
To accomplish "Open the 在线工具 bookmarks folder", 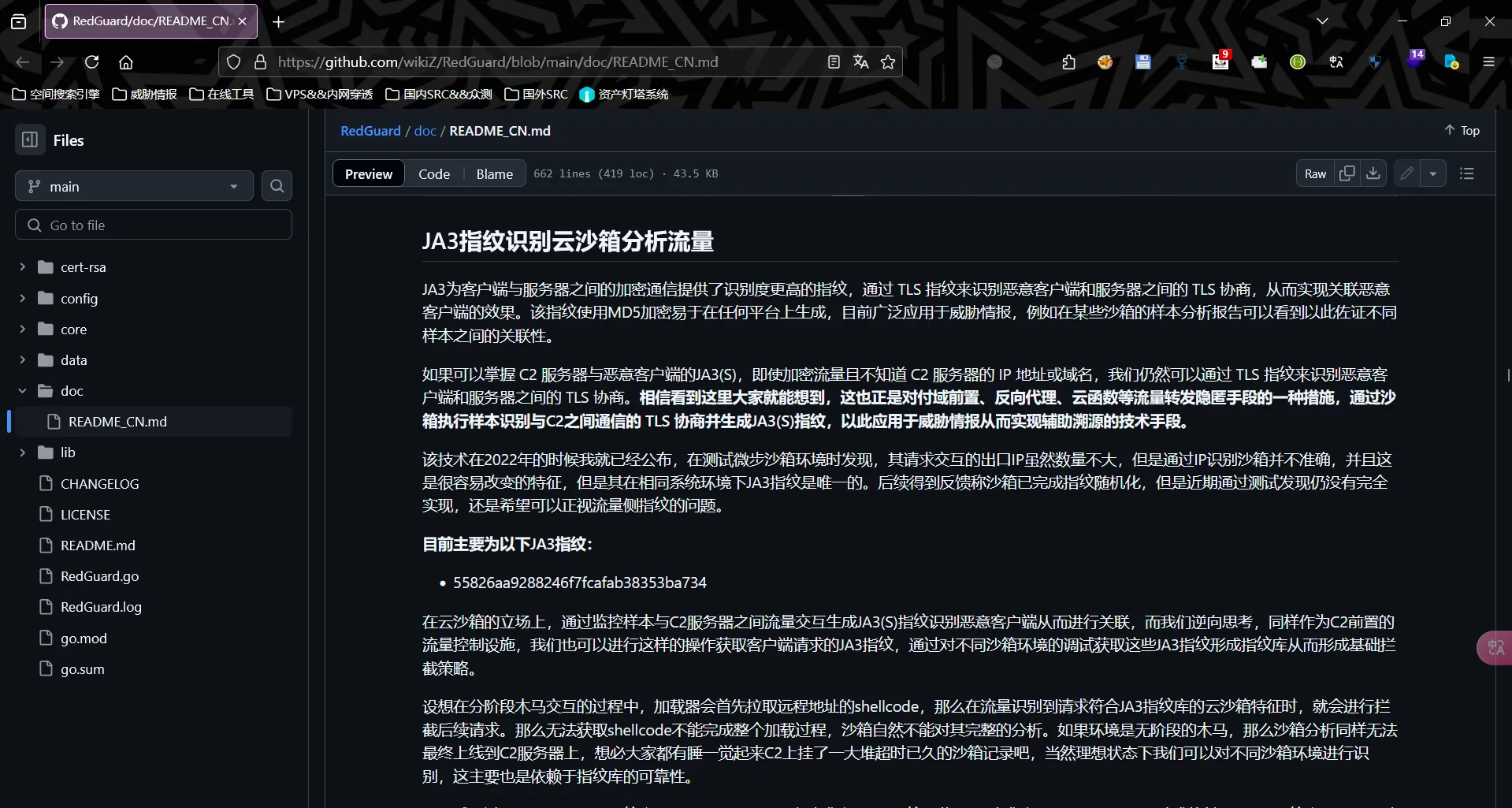I will tap(221, 95).
